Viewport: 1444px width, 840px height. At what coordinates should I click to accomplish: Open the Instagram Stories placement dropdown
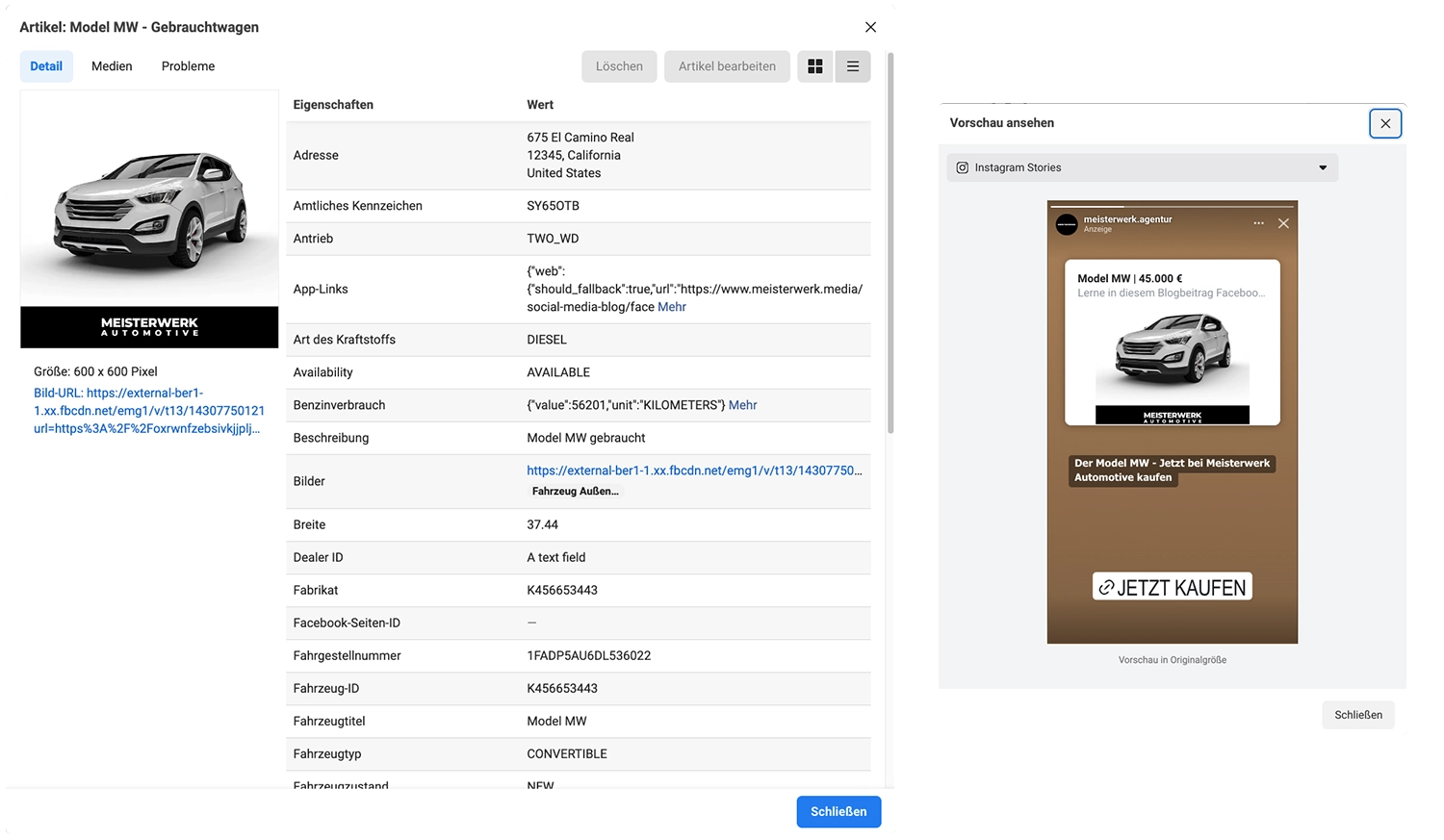(x=1142, y=167)
